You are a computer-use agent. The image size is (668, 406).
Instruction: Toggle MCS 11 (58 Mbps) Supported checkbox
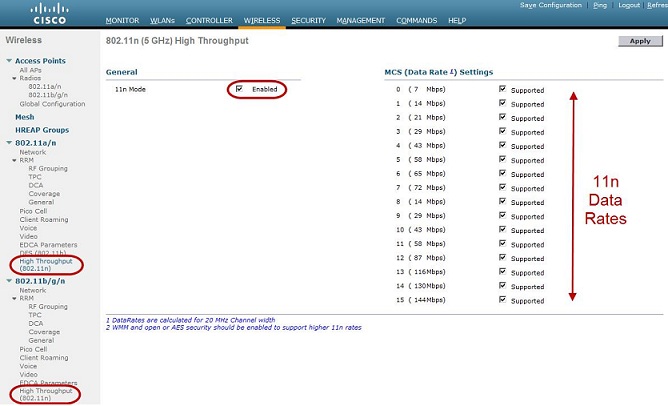[502, 243]
